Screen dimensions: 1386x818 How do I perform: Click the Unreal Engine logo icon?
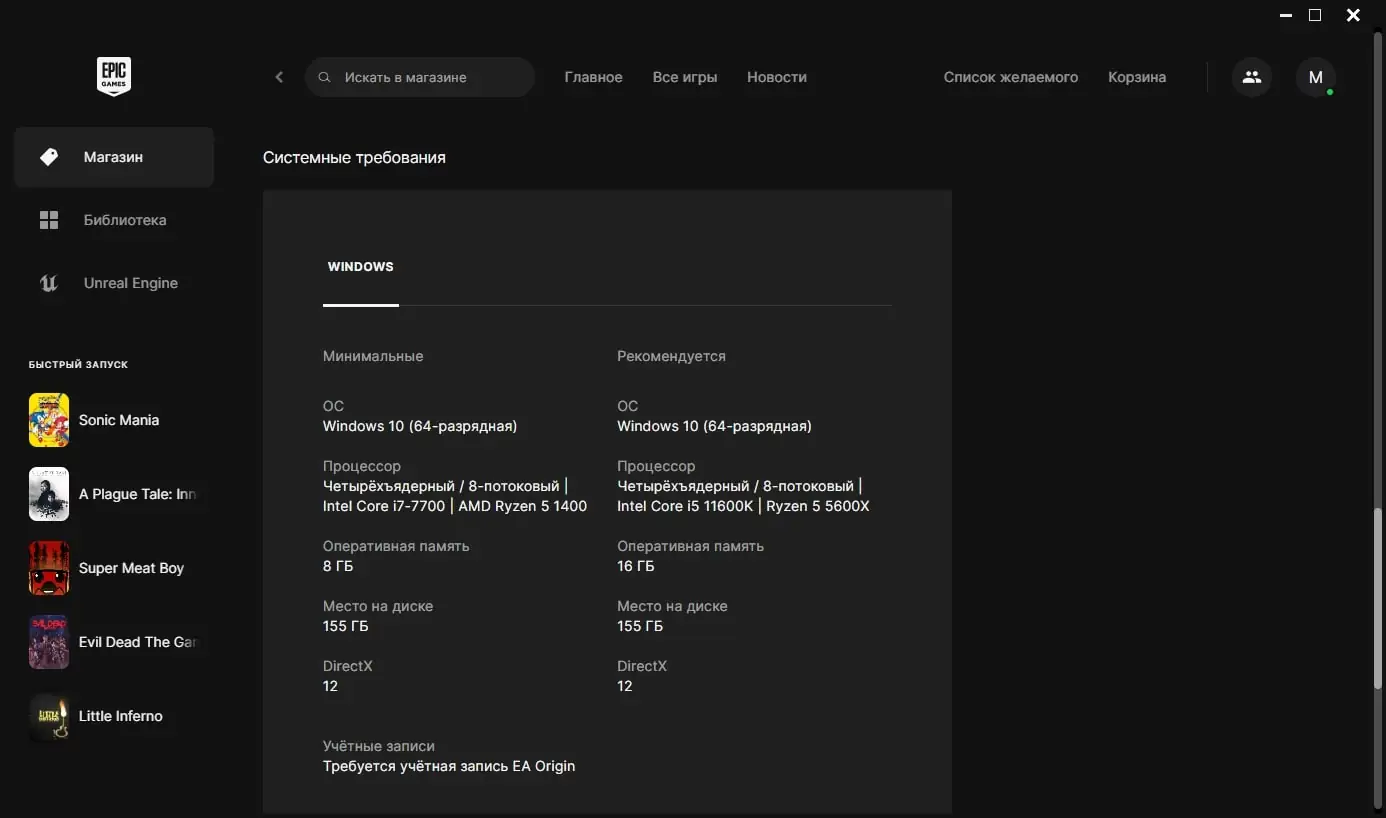coord(49,283)
